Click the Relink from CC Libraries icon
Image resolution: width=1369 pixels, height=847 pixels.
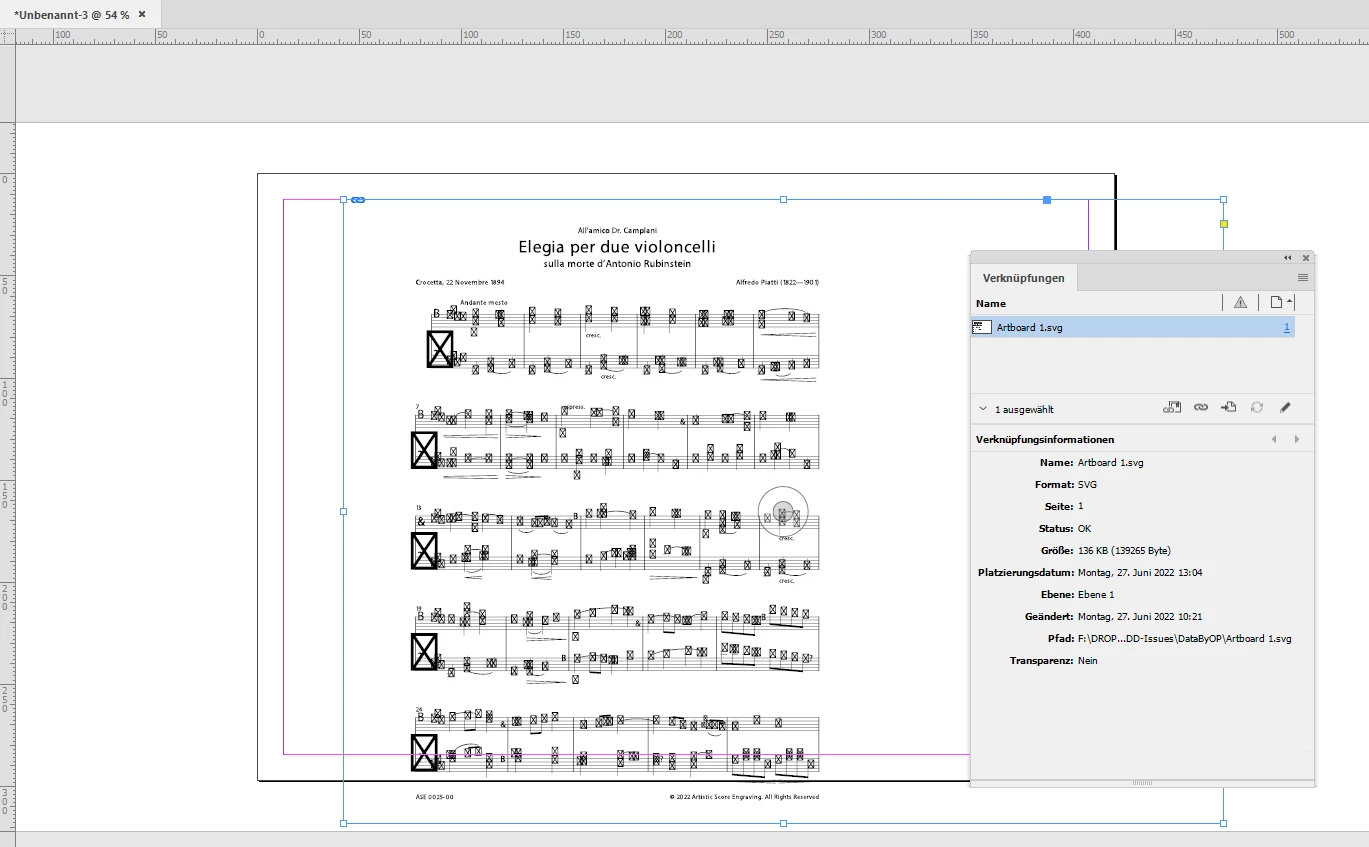click(x=1172, y=408)
